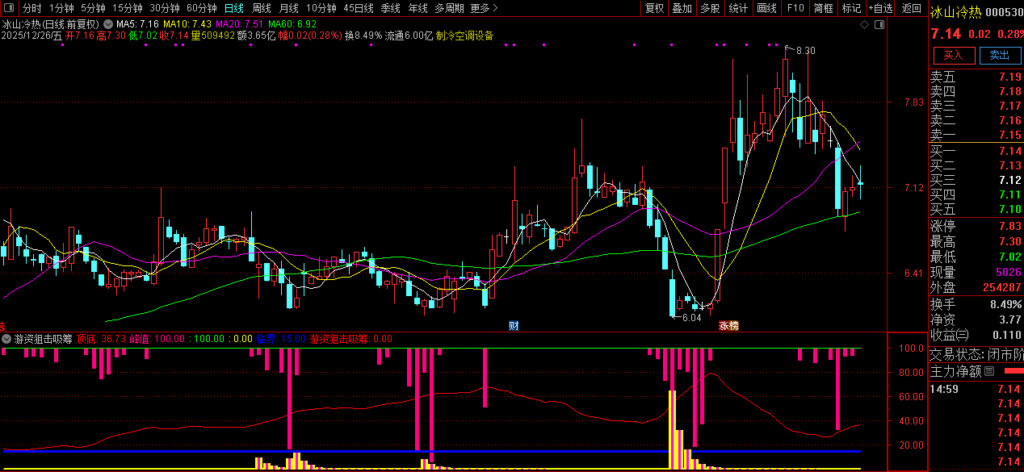The image size is (1024, 472).
Task: Open the 游资狙击吸筹 indicator settings icon
Action: point(6,339)
